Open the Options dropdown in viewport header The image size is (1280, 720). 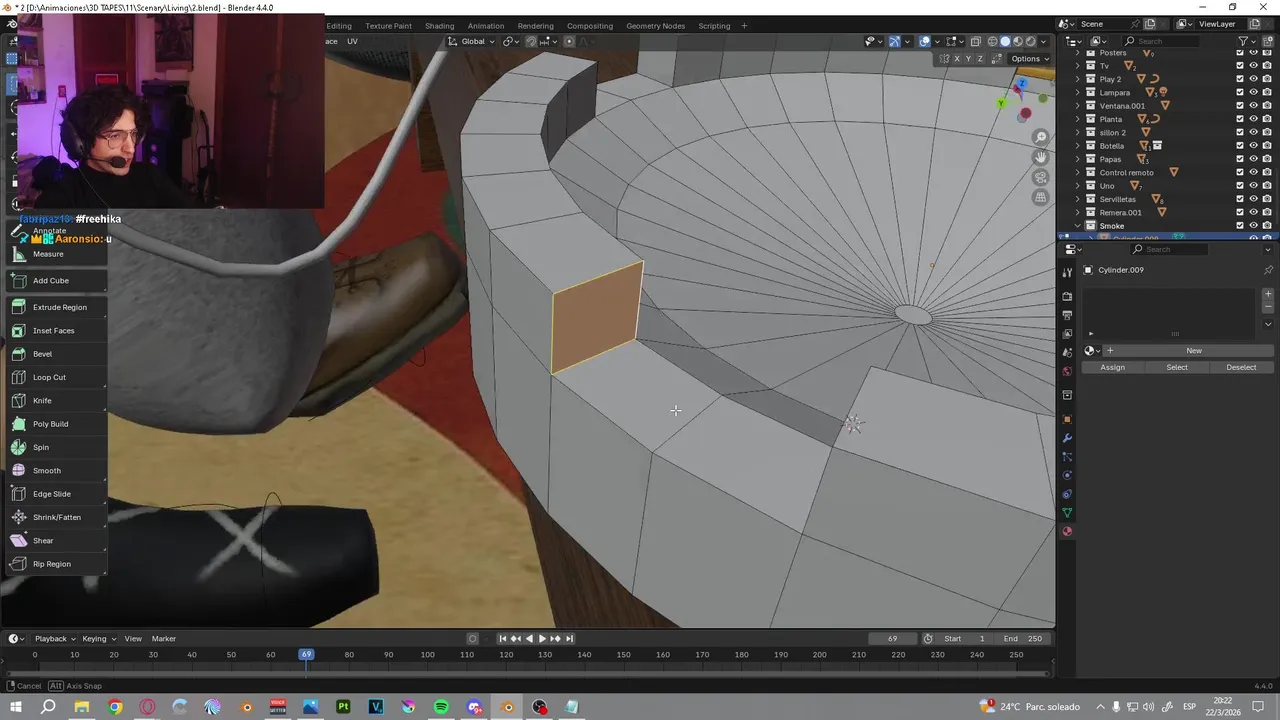[1029, 59]
